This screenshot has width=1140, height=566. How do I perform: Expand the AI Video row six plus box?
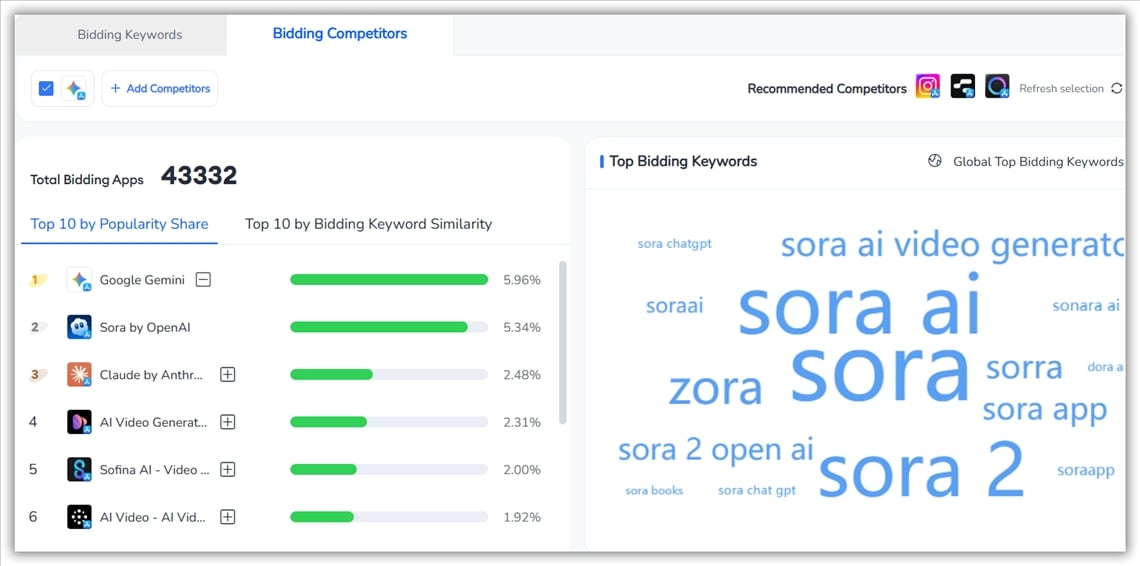228,517
